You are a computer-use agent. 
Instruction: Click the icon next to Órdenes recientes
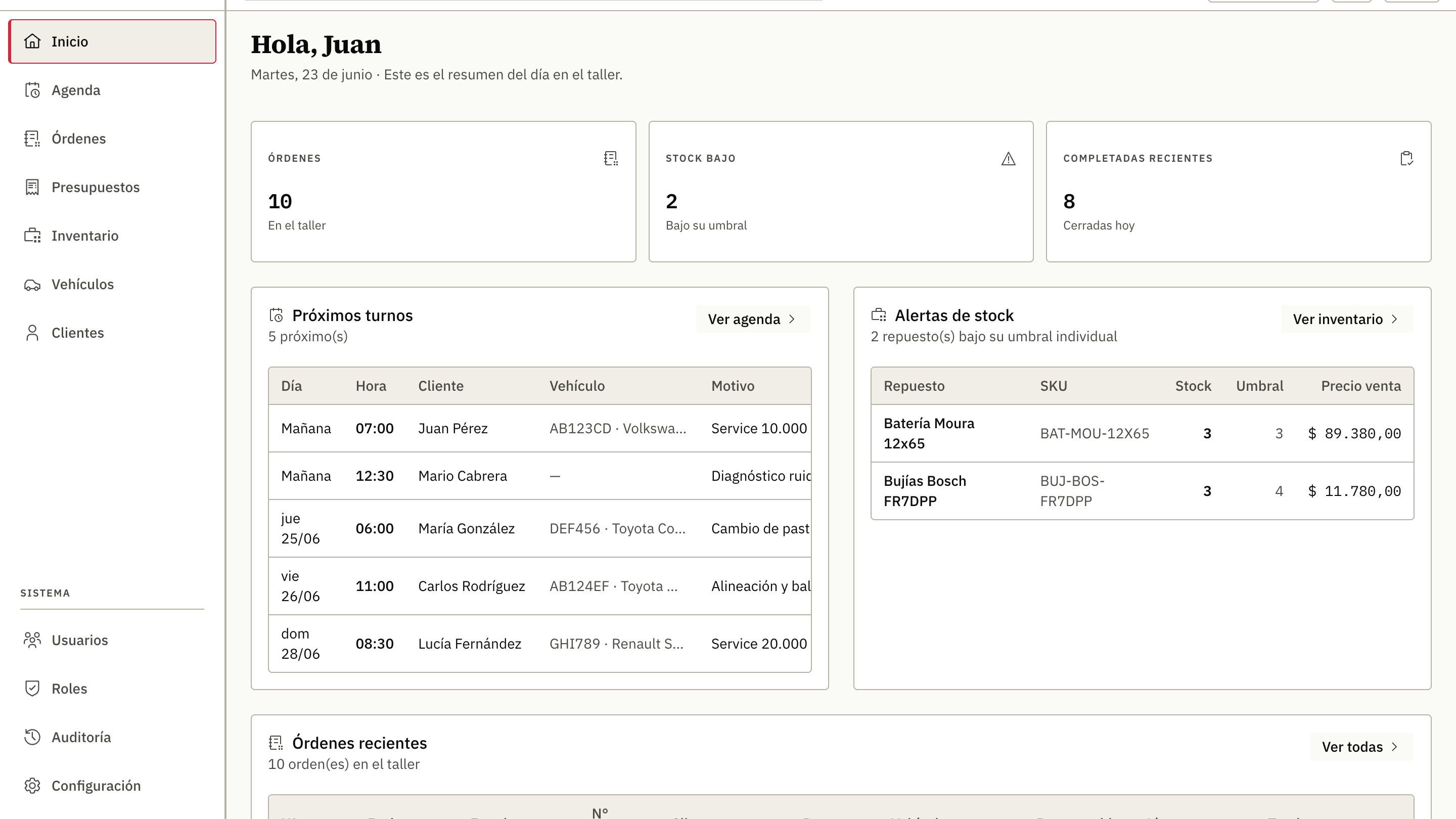pos(276,743)
